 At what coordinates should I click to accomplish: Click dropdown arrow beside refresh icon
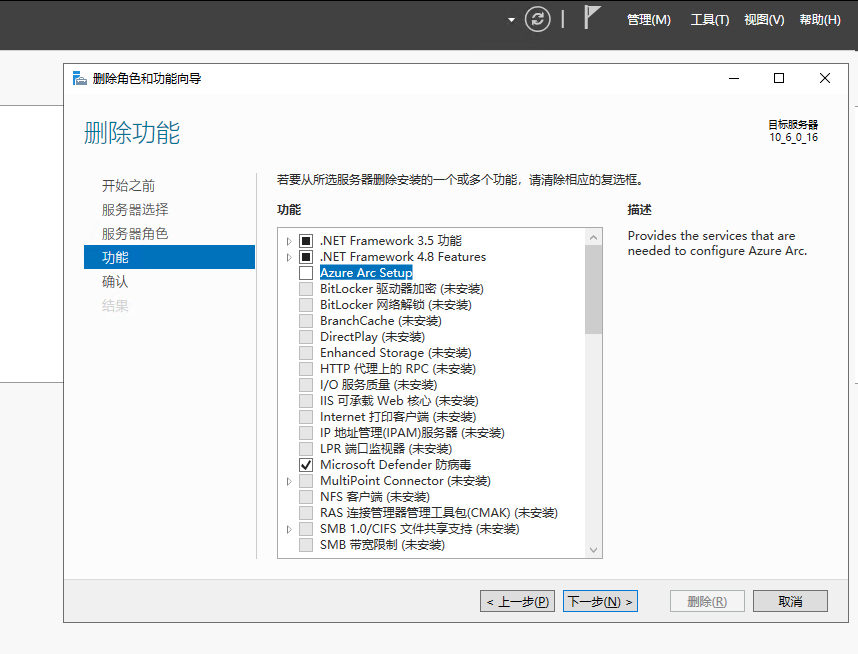512,20
